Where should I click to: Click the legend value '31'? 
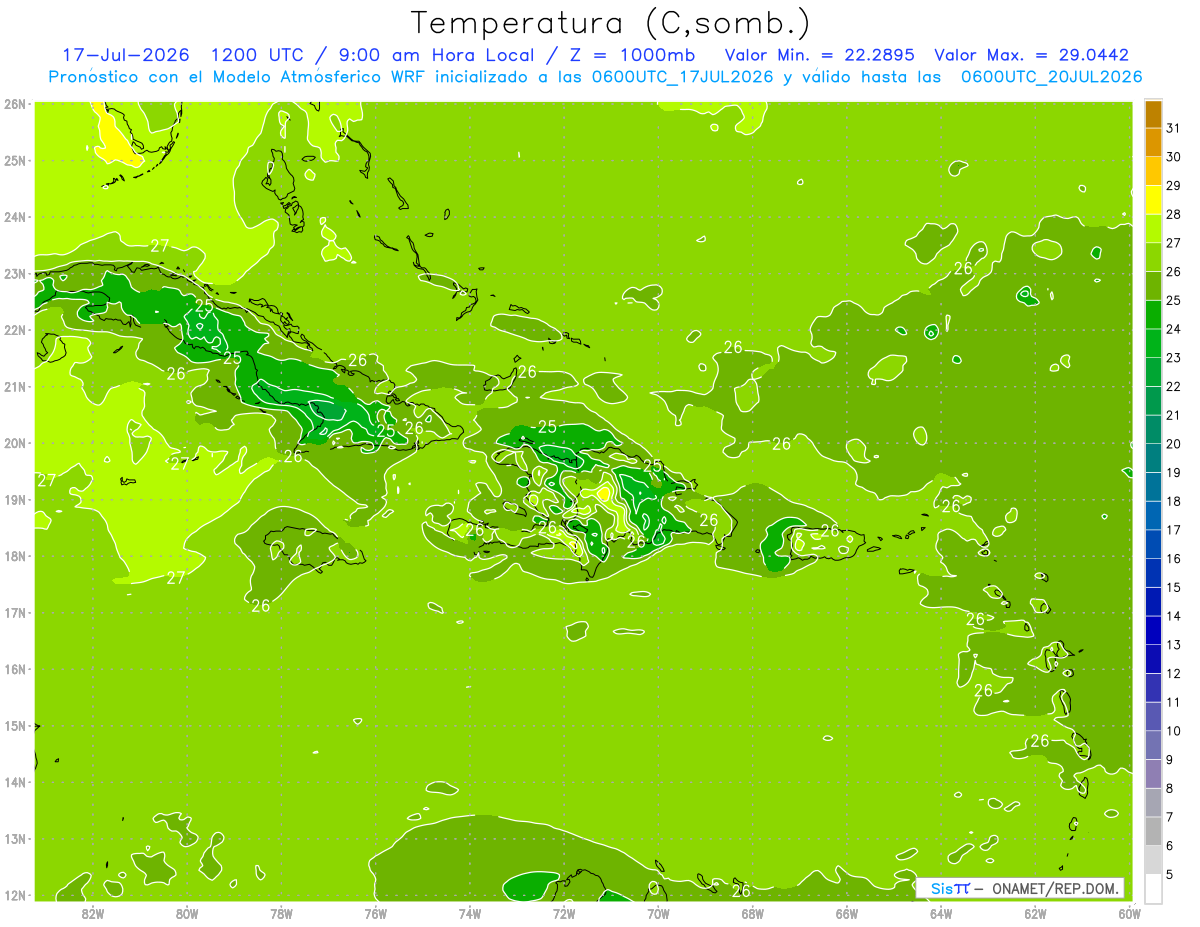point(1173,128)
